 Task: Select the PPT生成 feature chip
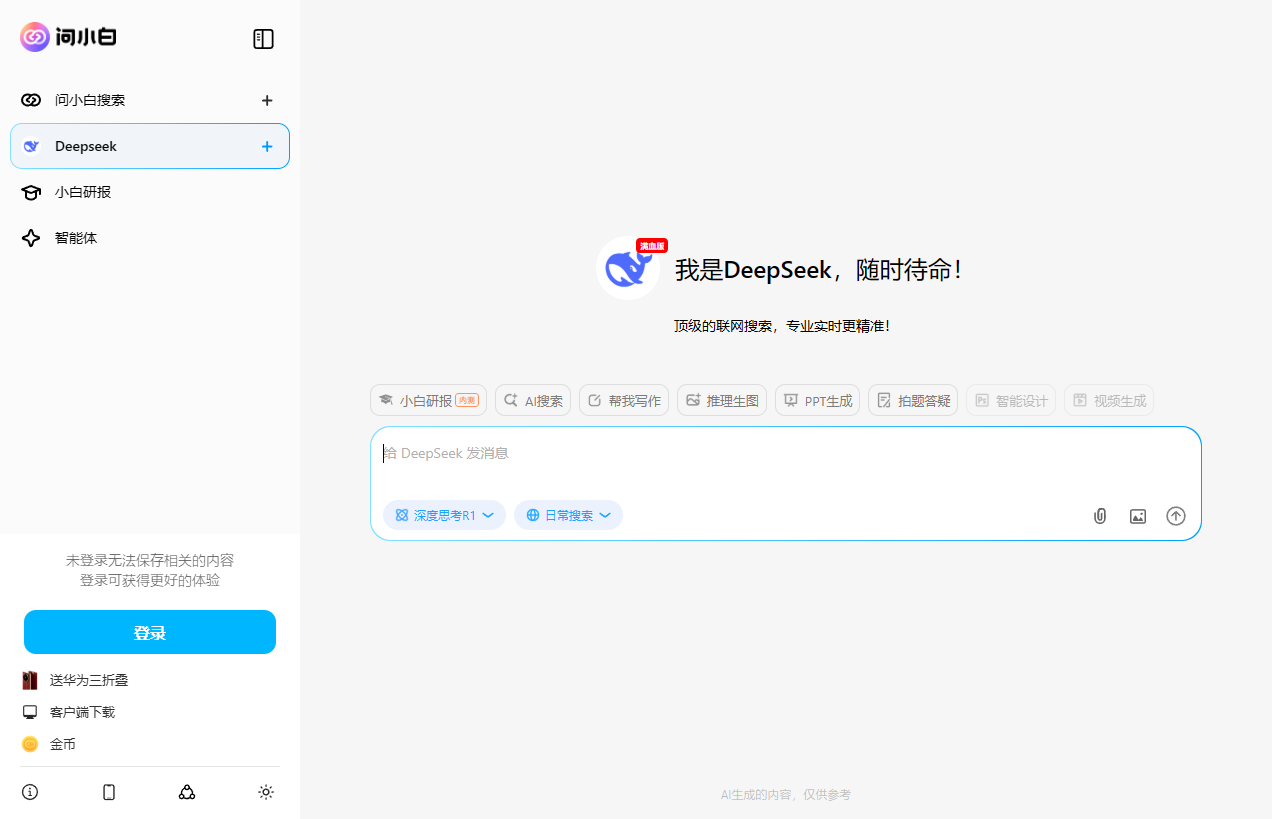[x=817, y=400]
